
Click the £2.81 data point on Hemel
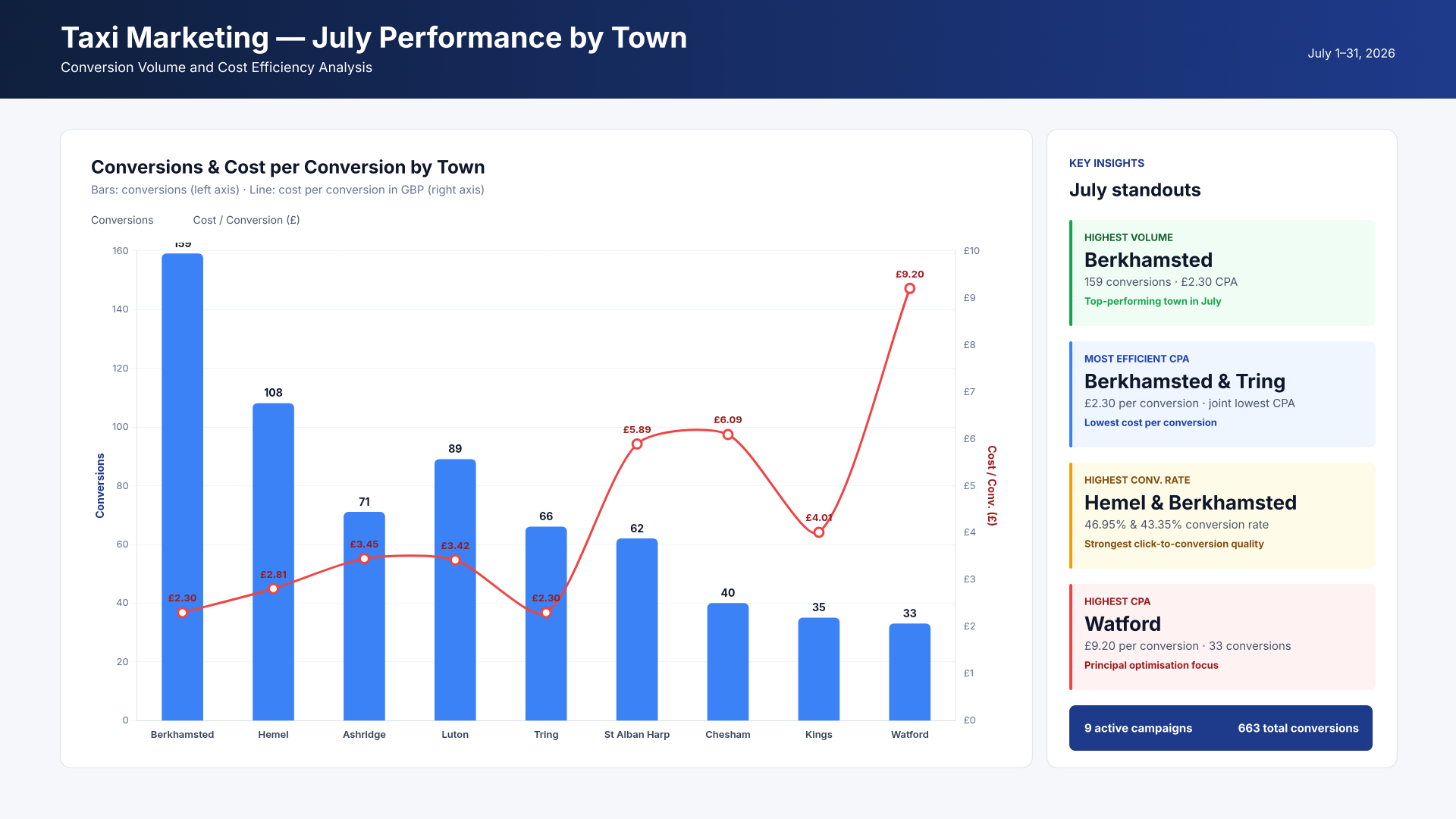point(273,588)
